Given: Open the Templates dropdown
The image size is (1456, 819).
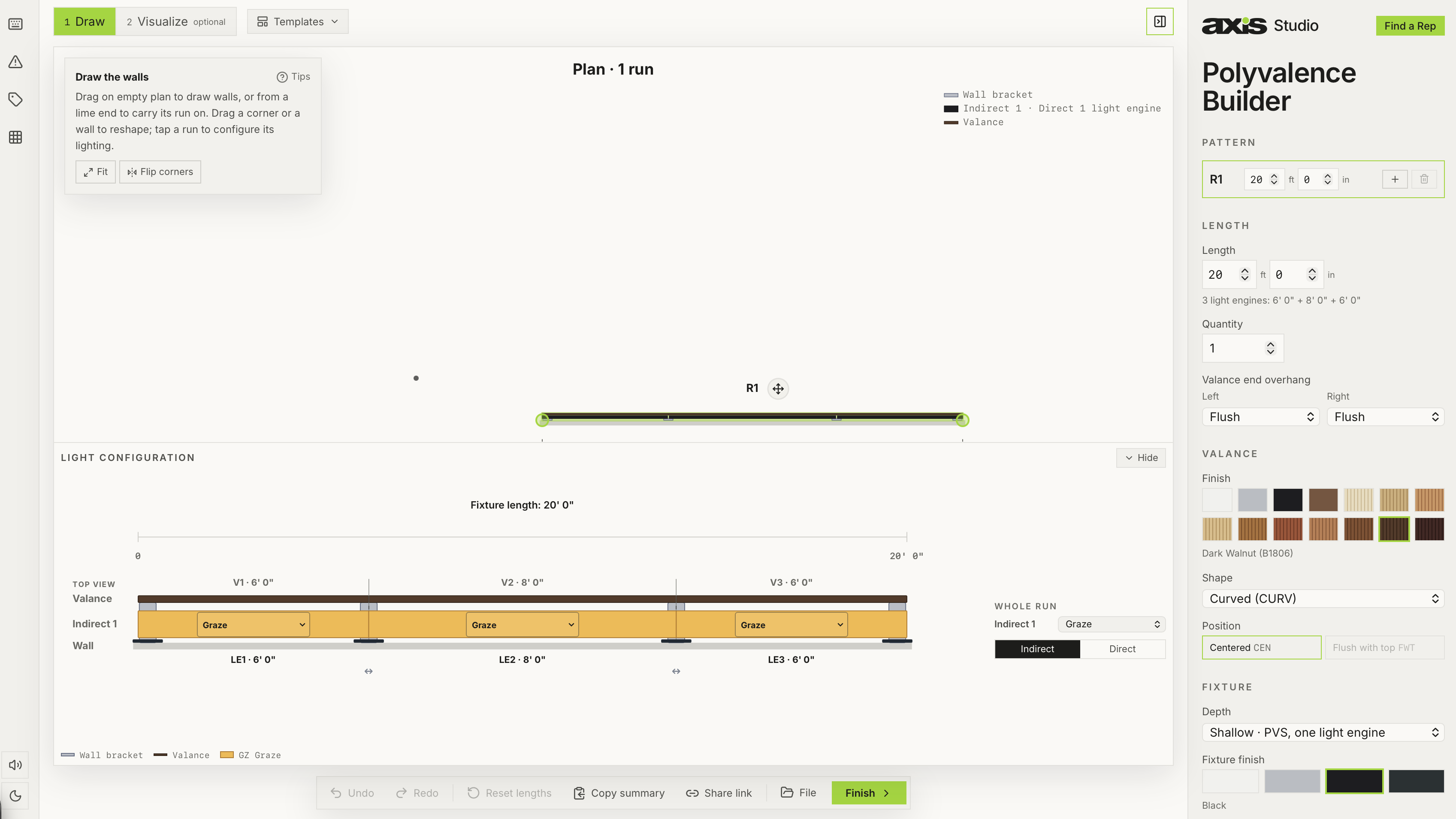Looking at the screenshot, I should pos(297,21).
